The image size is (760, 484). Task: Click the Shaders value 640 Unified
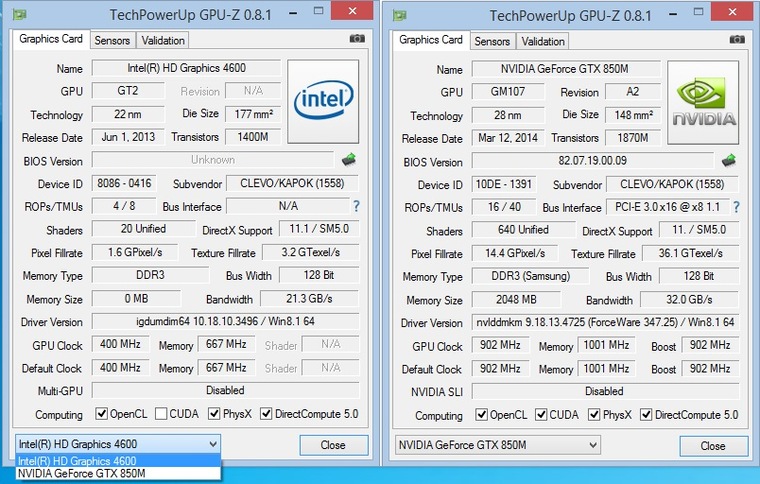(523, 230)
